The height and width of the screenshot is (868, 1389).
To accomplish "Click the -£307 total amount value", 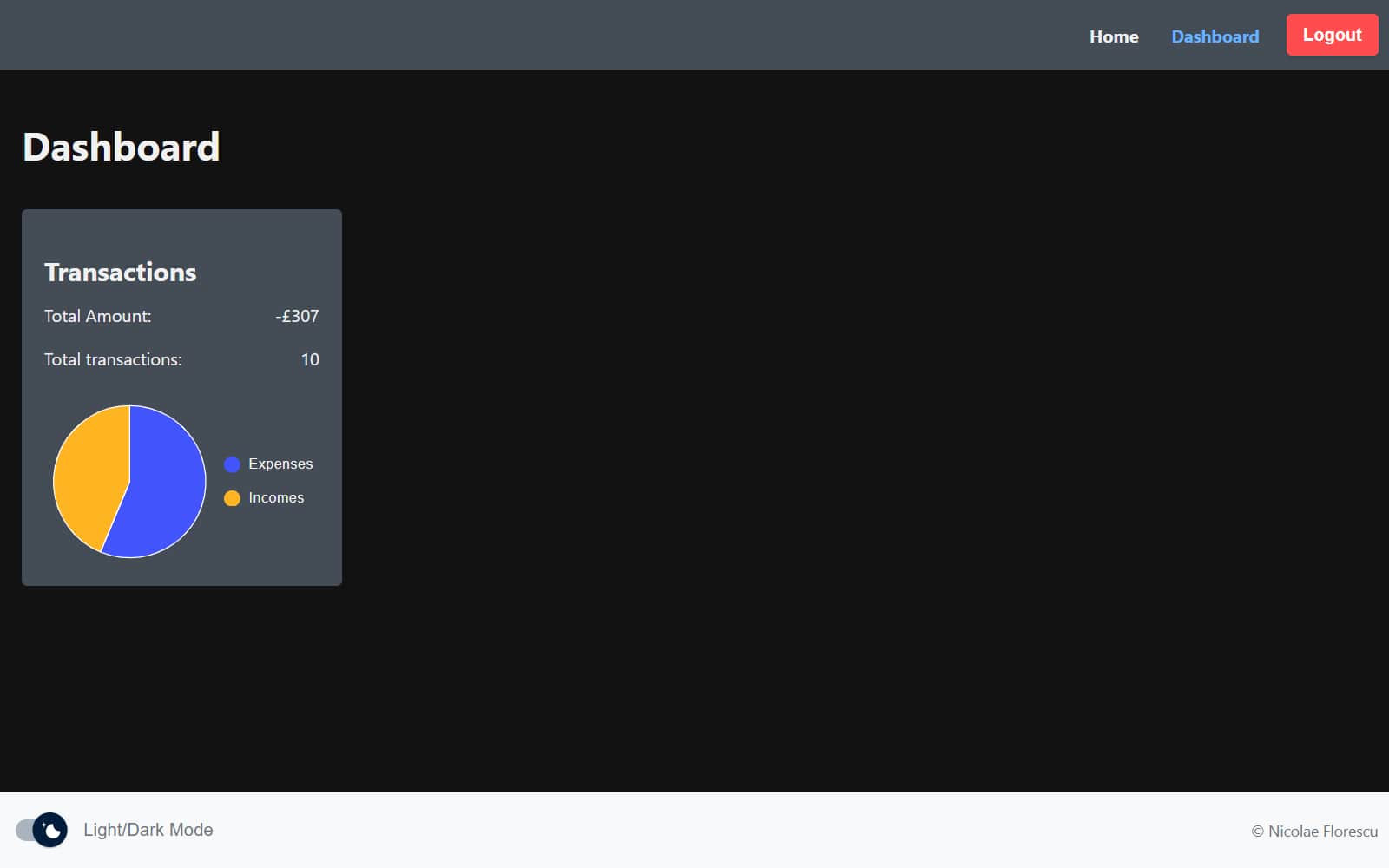I will point(297,317).
